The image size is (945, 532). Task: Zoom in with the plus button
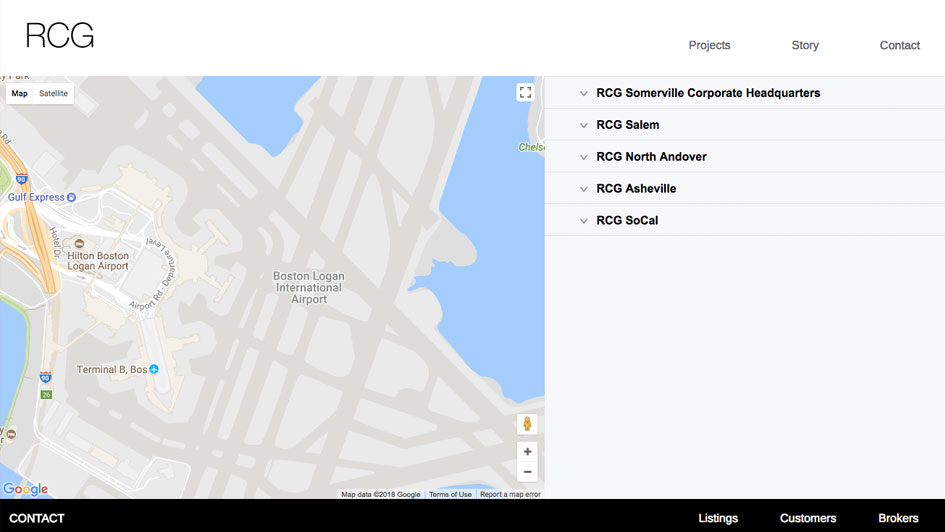coord(527,452)
